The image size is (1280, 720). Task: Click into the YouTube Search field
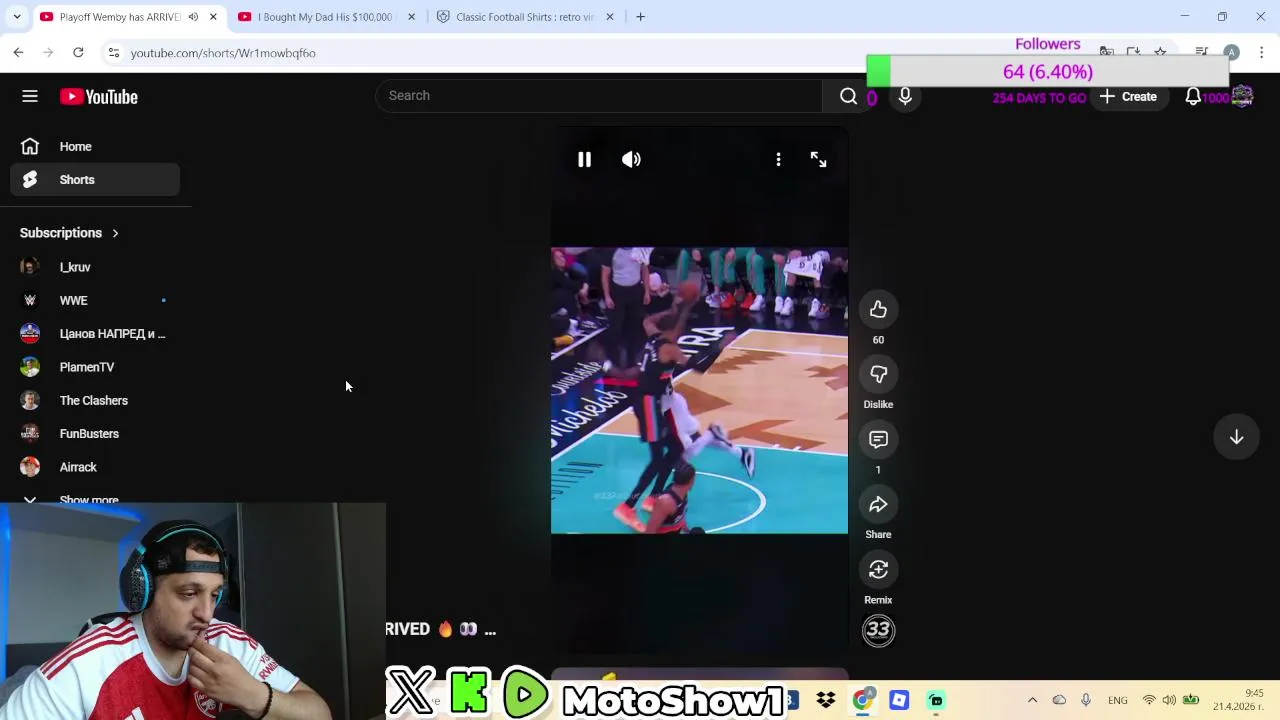point(600,96)
